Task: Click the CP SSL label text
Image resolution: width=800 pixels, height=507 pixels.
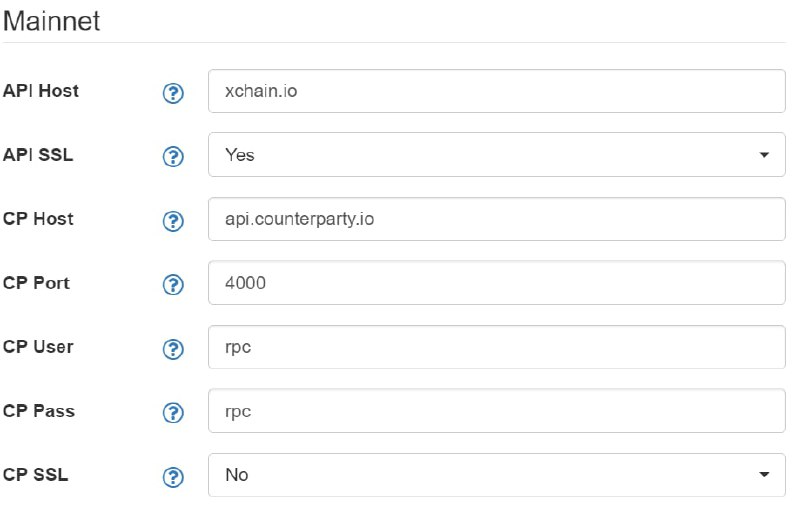Action: (35, 475)
